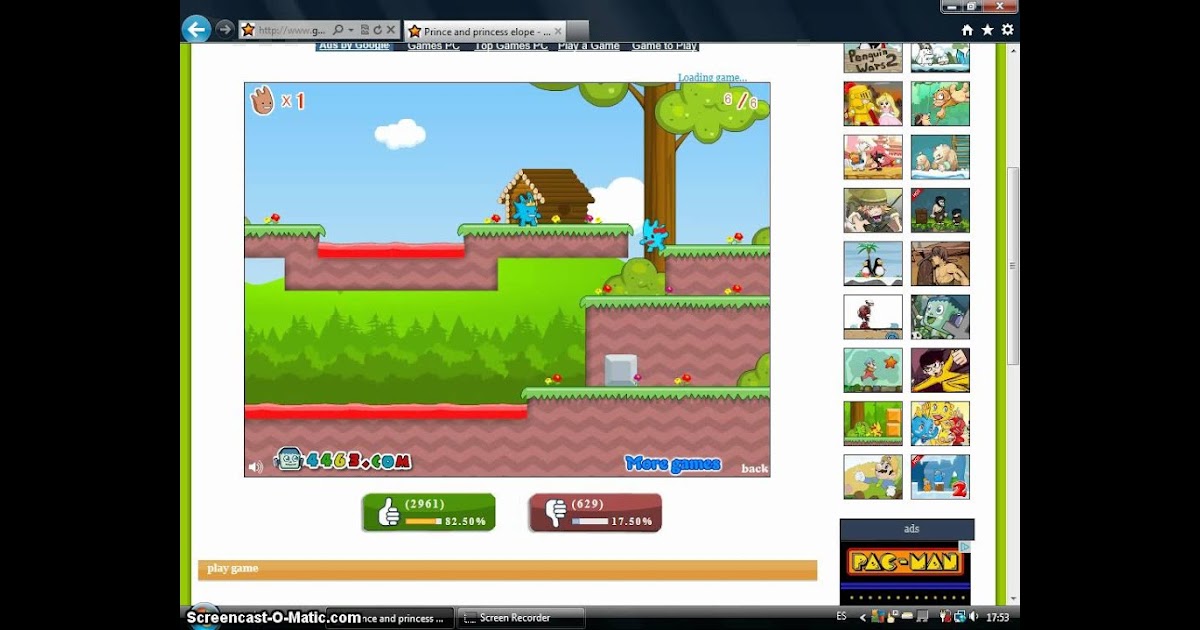Open the blue and red dragons thumbnail
Image resolution: width=1200 pixels, height=630 pixels.
(940, 423)
